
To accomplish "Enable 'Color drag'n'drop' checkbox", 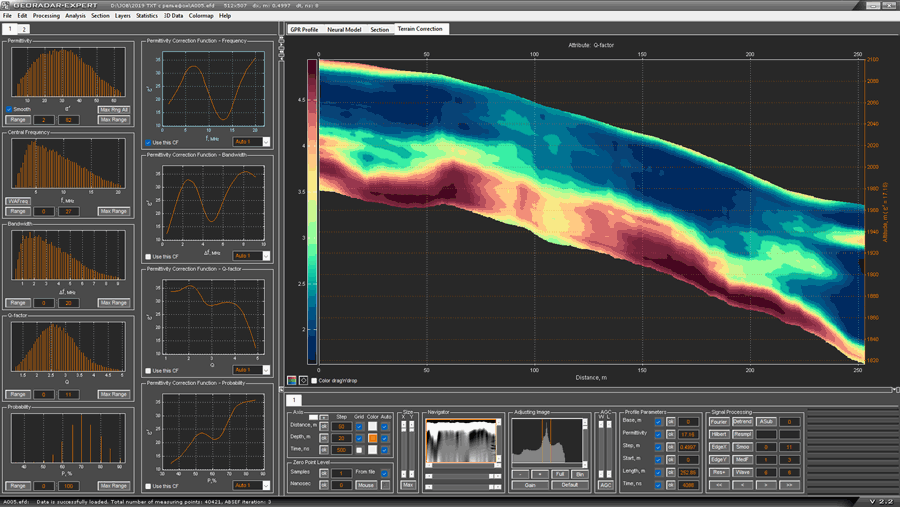I will [x=314, y=381].
